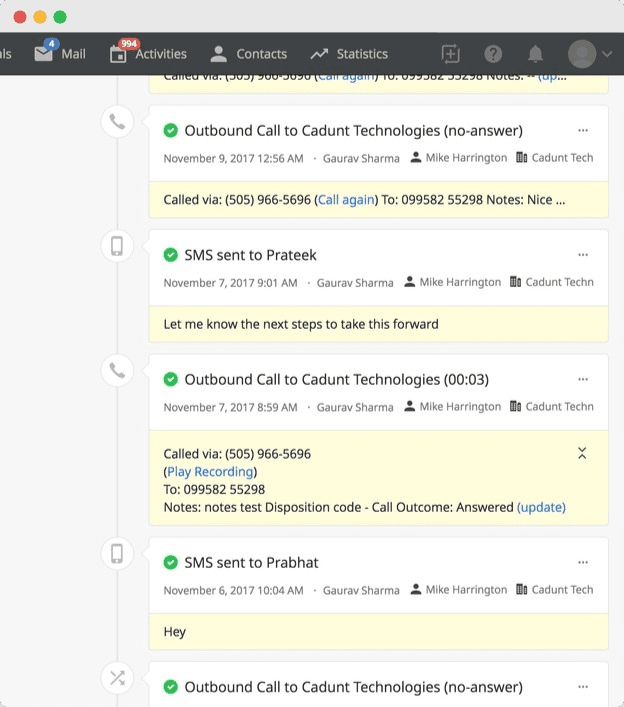Click the Play Recording link

[x=210, y=472]
